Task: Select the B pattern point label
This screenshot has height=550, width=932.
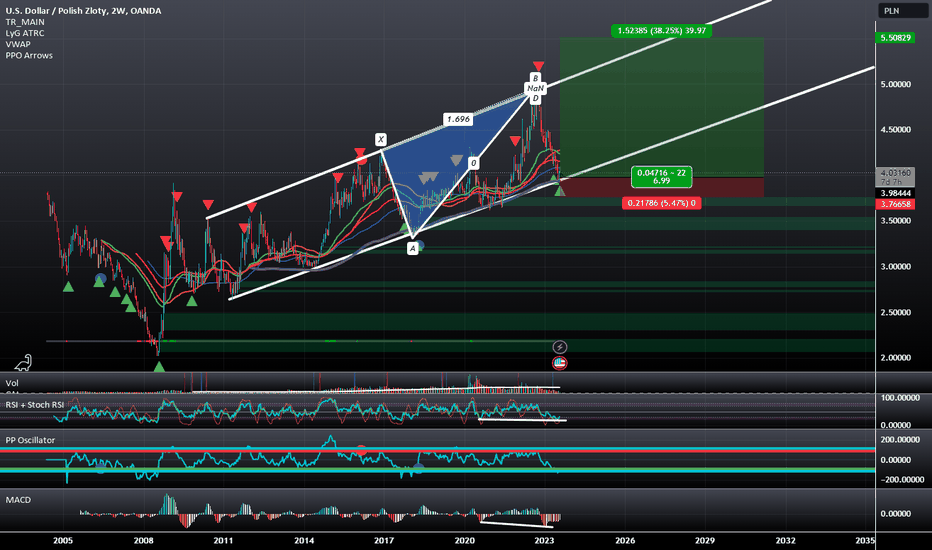Action: click(535, 78)
